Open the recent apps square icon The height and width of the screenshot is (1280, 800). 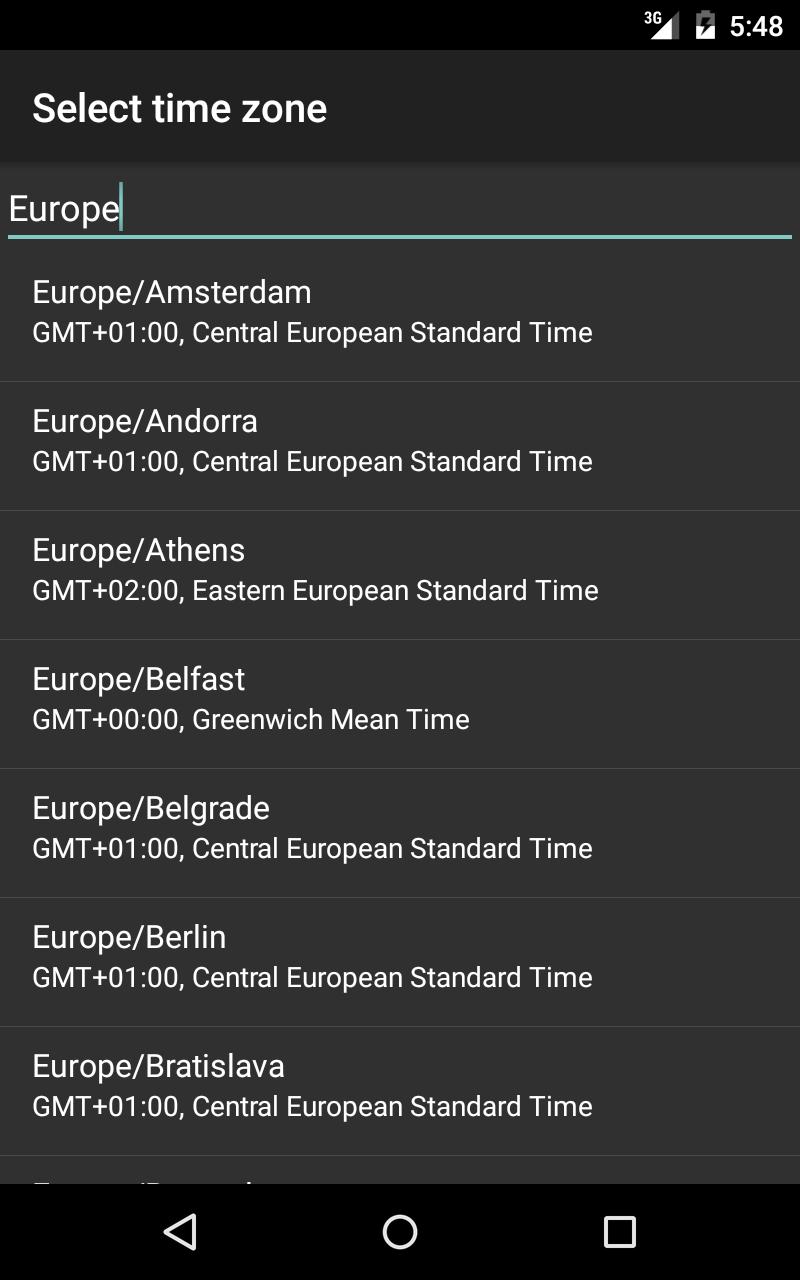[620, 1232]
